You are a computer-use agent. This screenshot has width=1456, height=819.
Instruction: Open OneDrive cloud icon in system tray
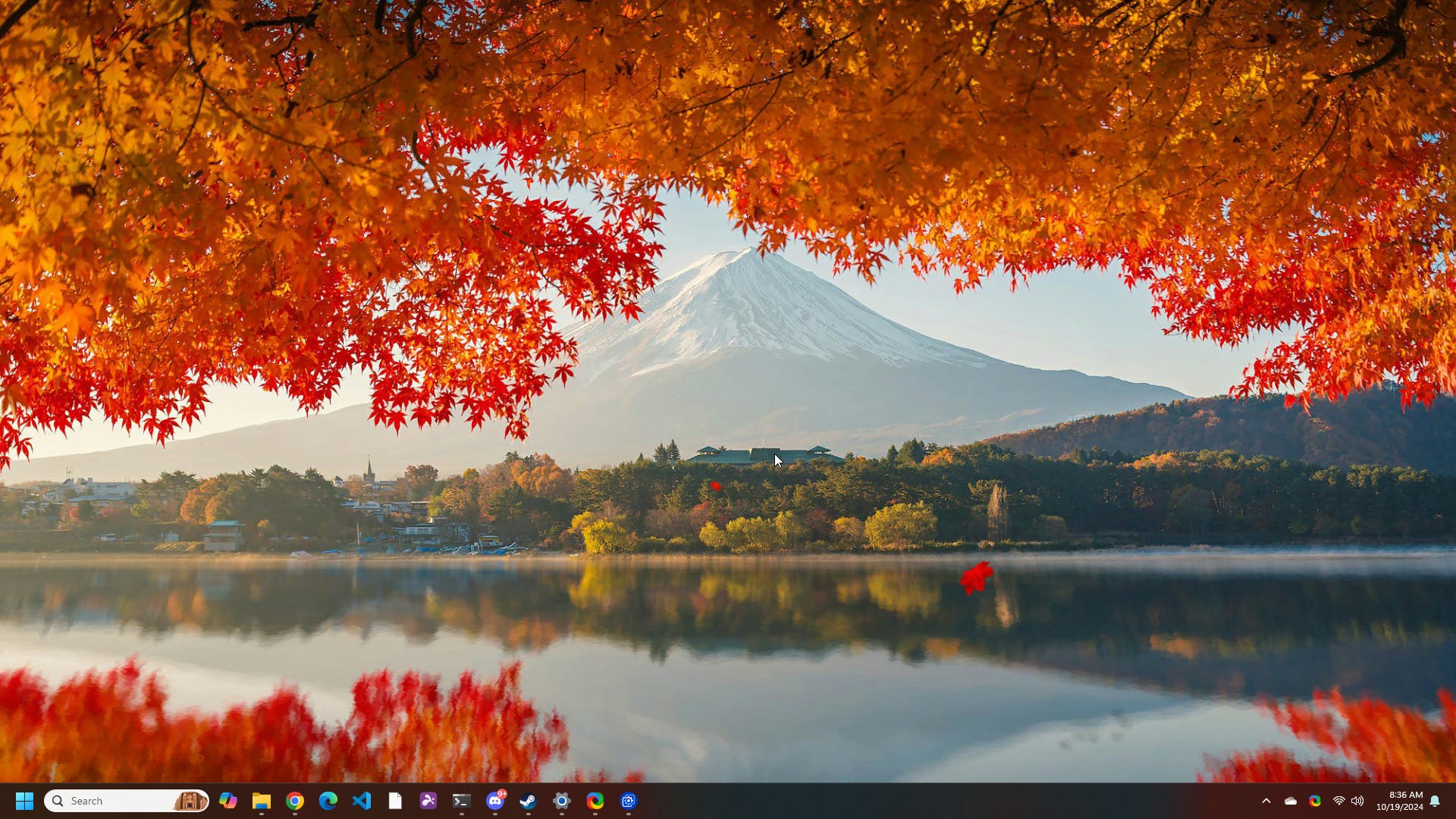1291,801
